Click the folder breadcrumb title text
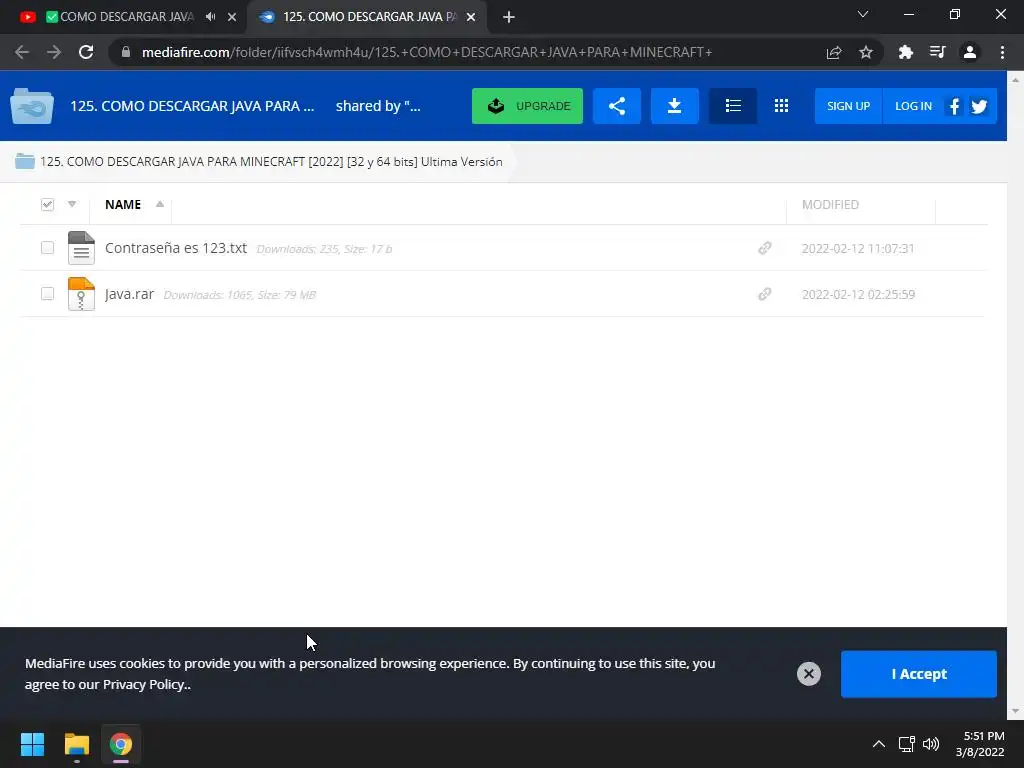This screenshot has width=1024, height=768. (271, 161)
